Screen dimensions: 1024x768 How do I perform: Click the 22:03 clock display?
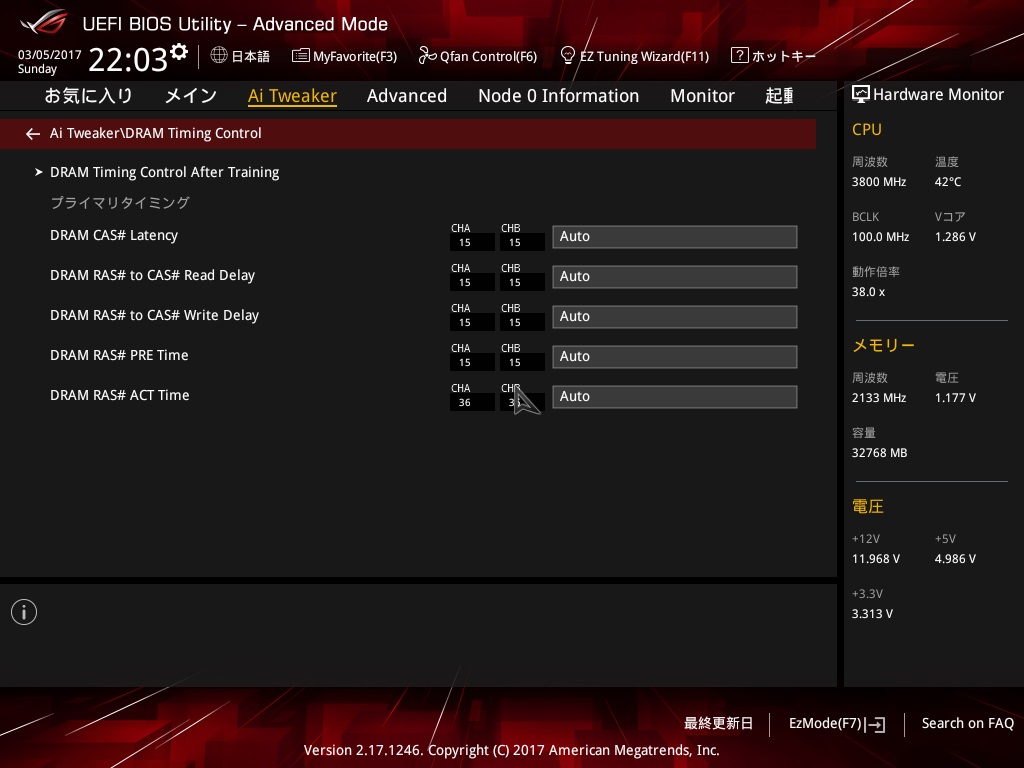128,59
